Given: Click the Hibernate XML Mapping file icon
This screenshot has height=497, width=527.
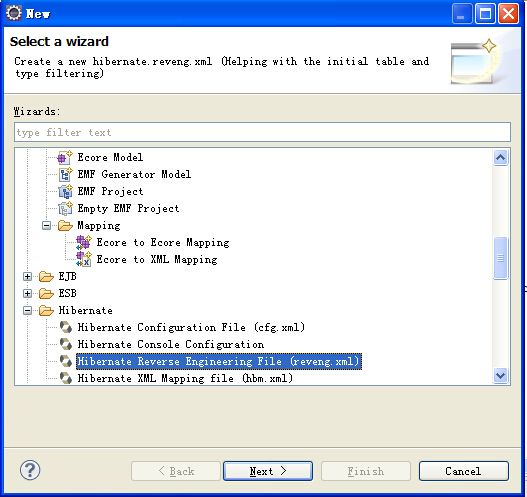Looking at the screenshot, I should [x=66, y=378].
